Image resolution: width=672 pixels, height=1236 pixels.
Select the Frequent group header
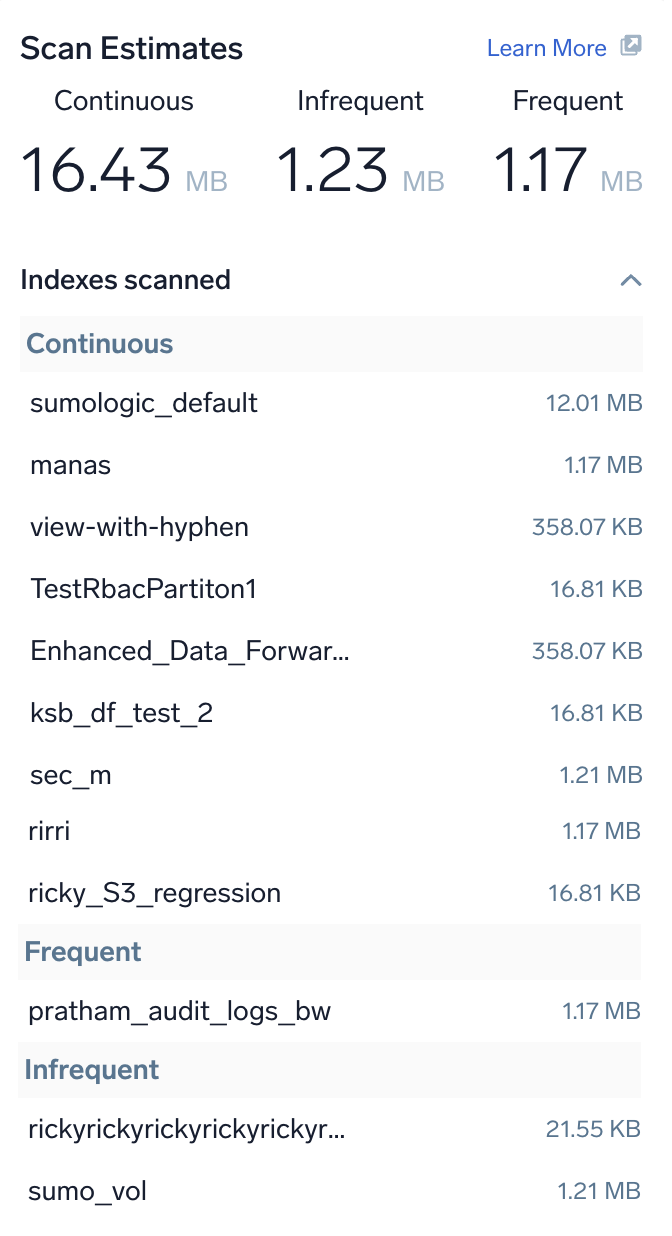pyautogui.click(x=83, y=952)
